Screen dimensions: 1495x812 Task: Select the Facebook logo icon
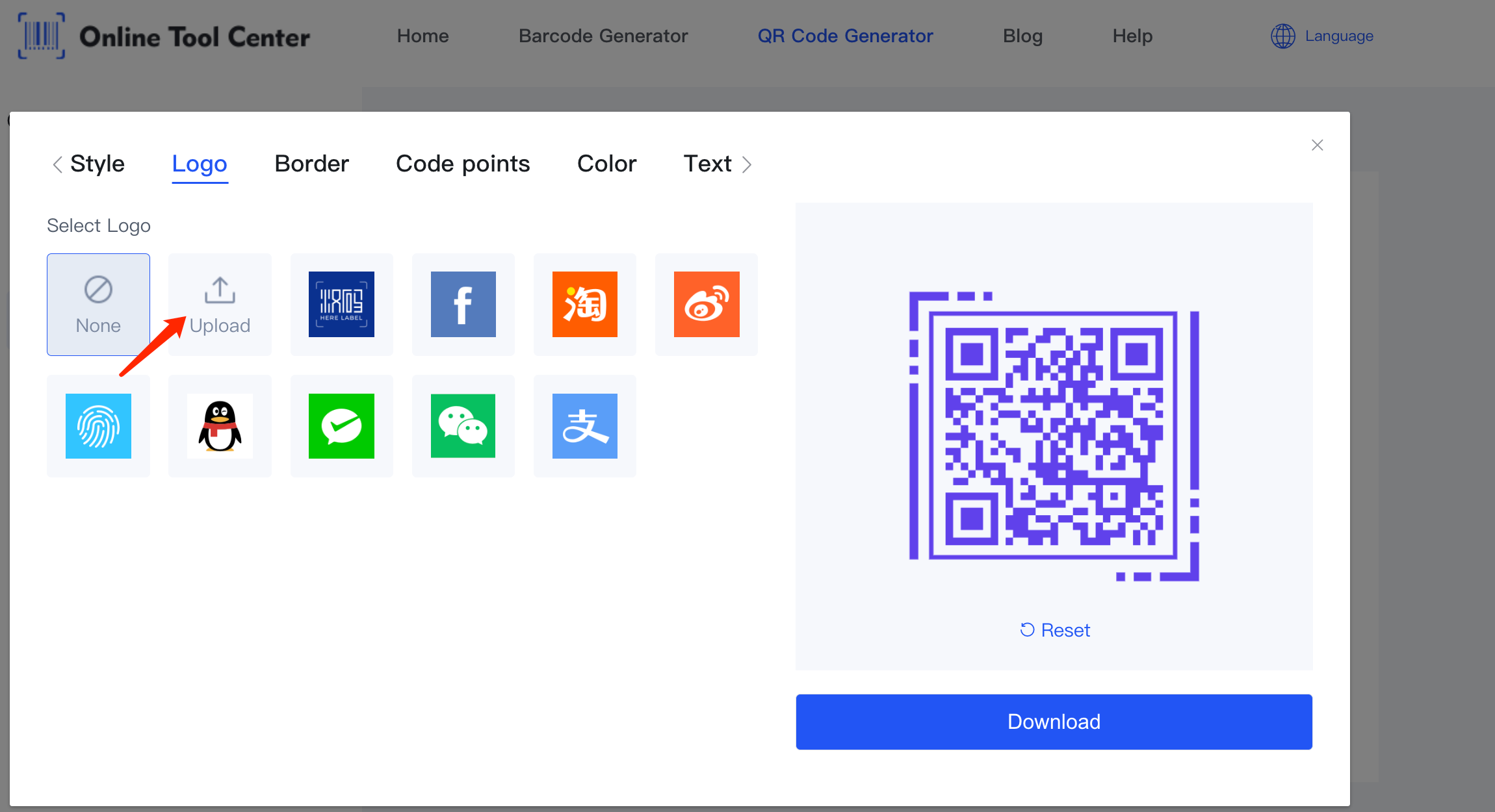click(x=462, y=304)
